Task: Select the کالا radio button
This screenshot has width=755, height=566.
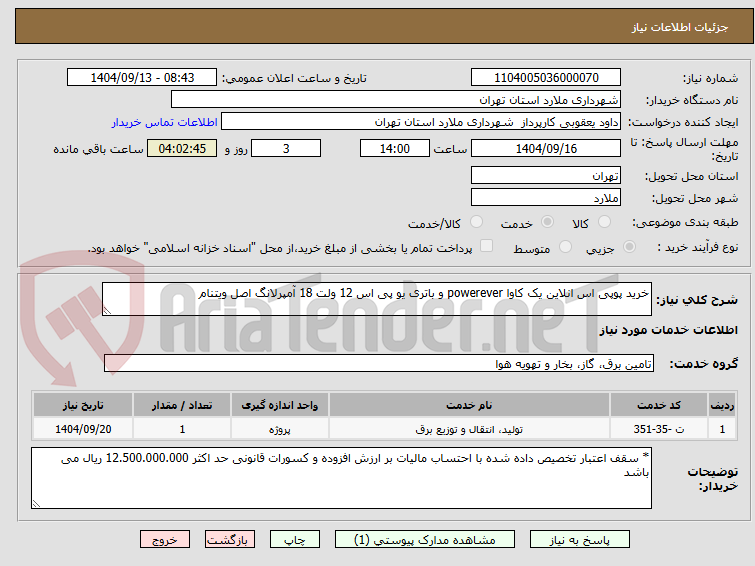Action: click(604, 222)
